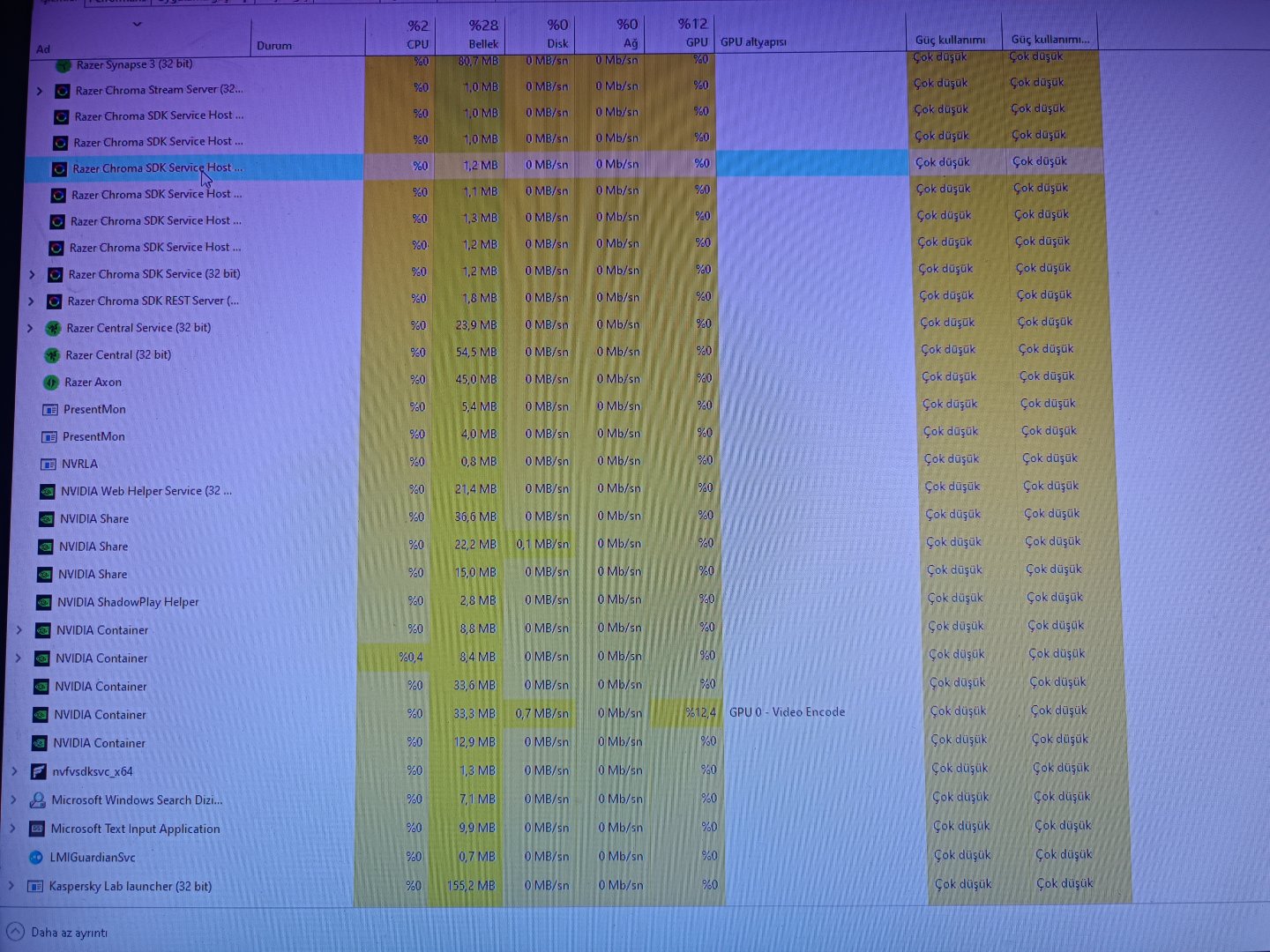Image resolution: width=1270 pixels, height=952 pixels.
Task: Click the 'GPU 0 - Video Encode' cell
Action: 787,712
